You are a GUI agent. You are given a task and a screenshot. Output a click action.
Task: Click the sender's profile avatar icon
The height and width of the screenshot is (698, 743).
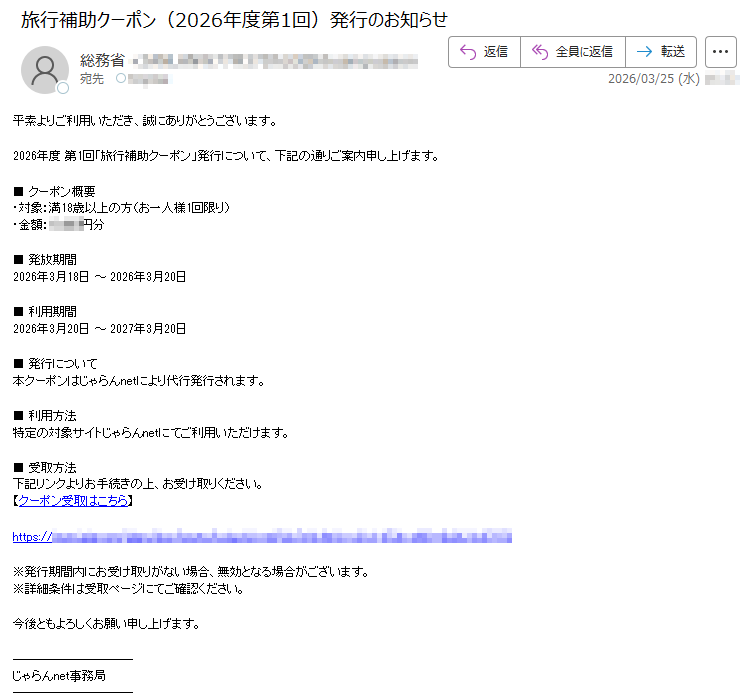point(45,69)
